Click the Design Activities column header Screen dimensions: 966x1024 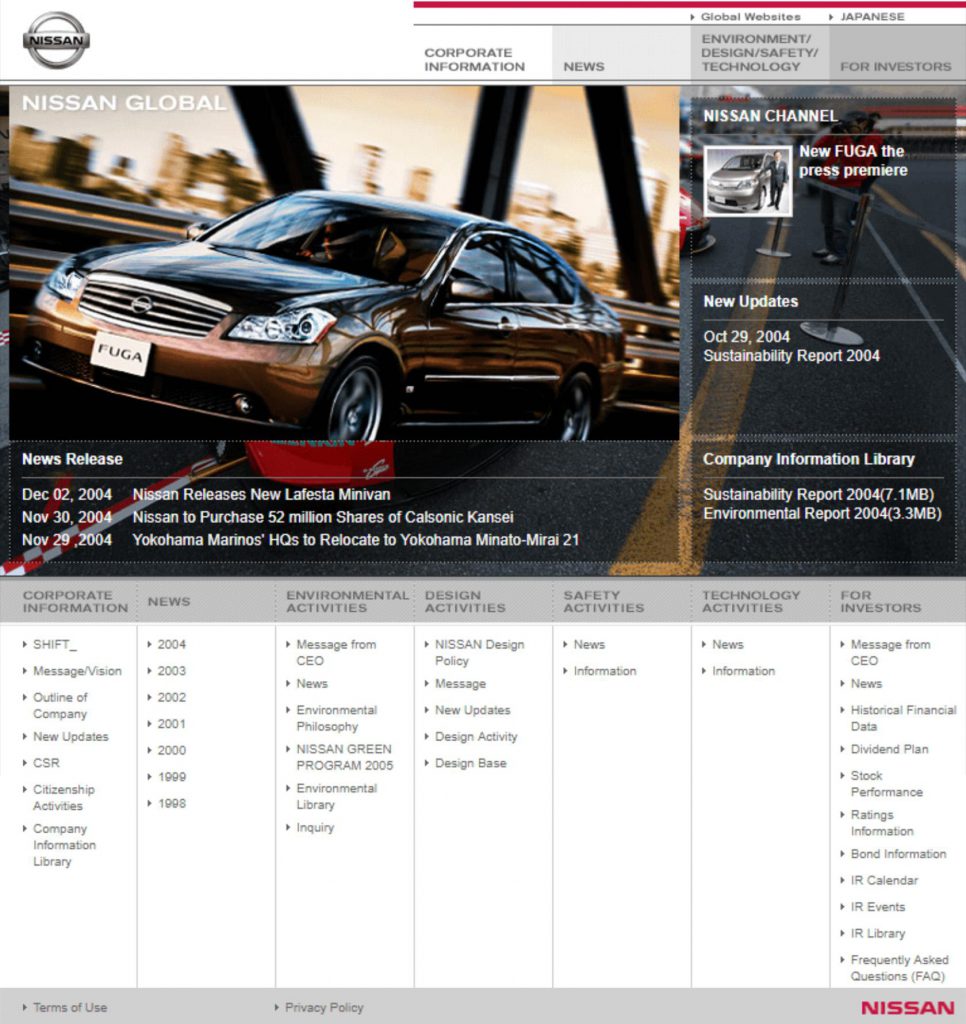click(465, 601)
